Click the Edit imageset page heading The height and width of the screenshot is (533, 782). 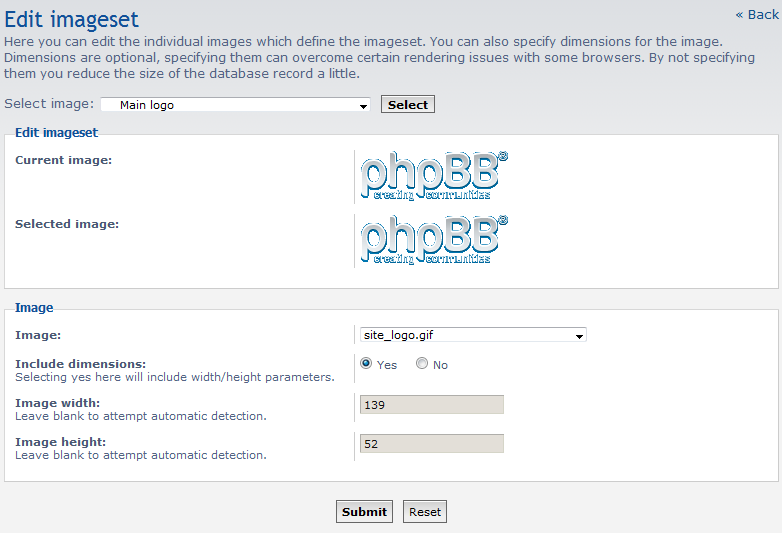pos(72,19)
